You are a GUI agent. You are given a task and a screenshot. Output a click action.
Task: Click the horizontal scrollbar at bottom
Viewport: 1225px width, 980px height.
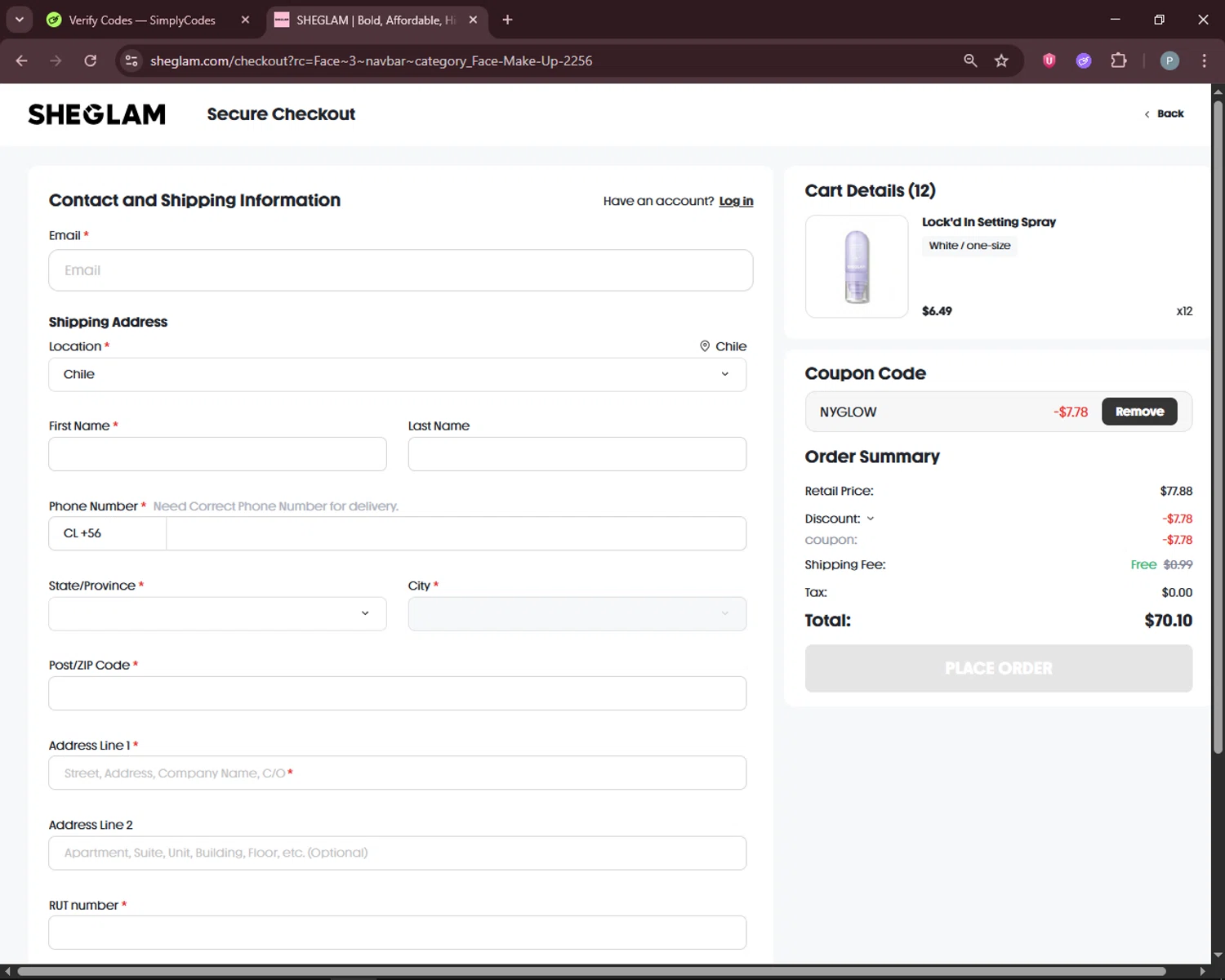[591, 971]
